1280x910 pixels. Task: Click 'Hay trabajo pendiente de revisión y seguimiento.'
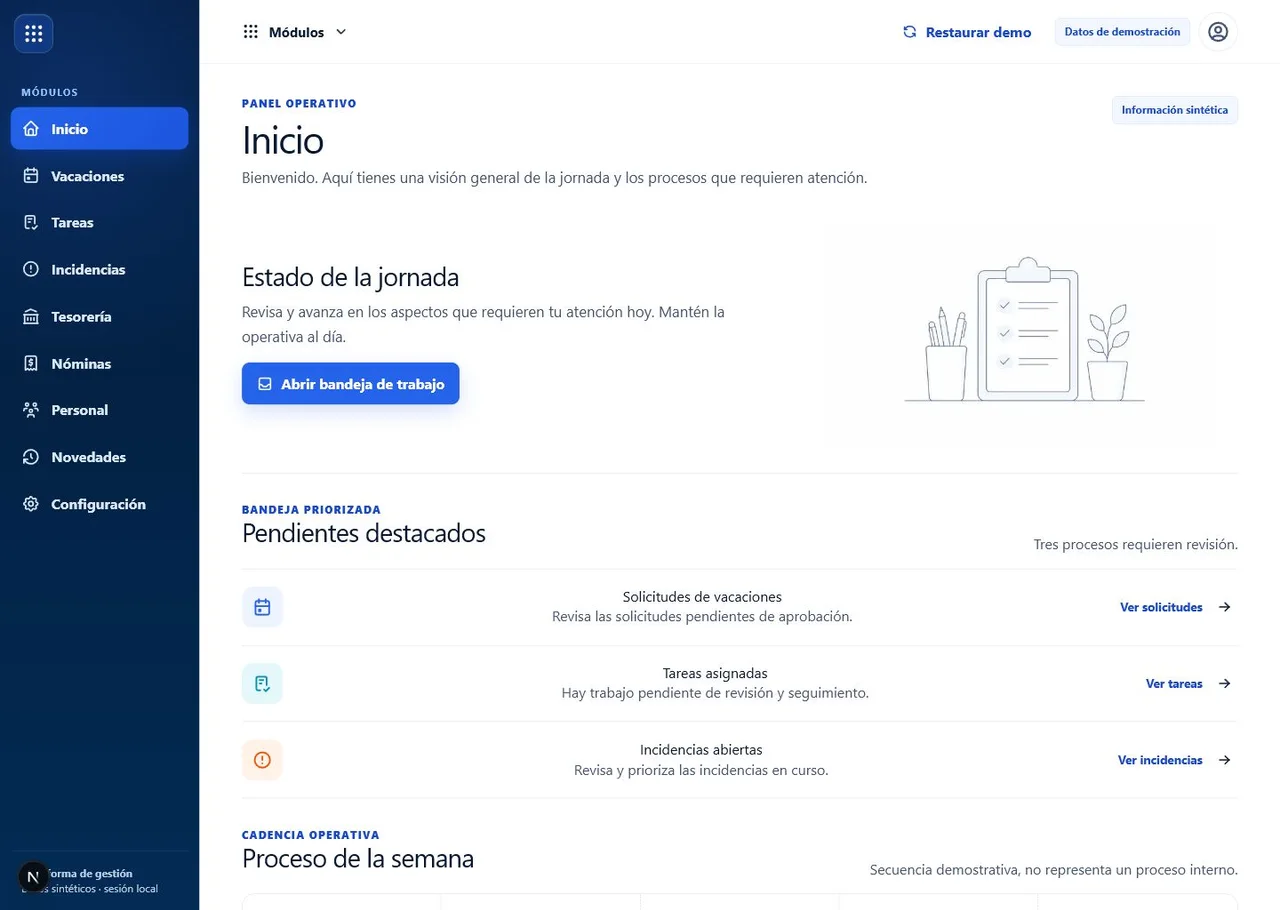click(715, 693)
